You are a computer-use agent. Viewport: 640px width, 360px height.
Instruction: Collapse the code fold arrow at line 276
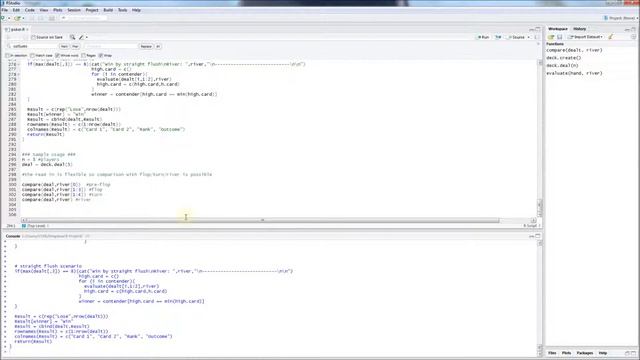pyautogui.click(x=19, y=64)
